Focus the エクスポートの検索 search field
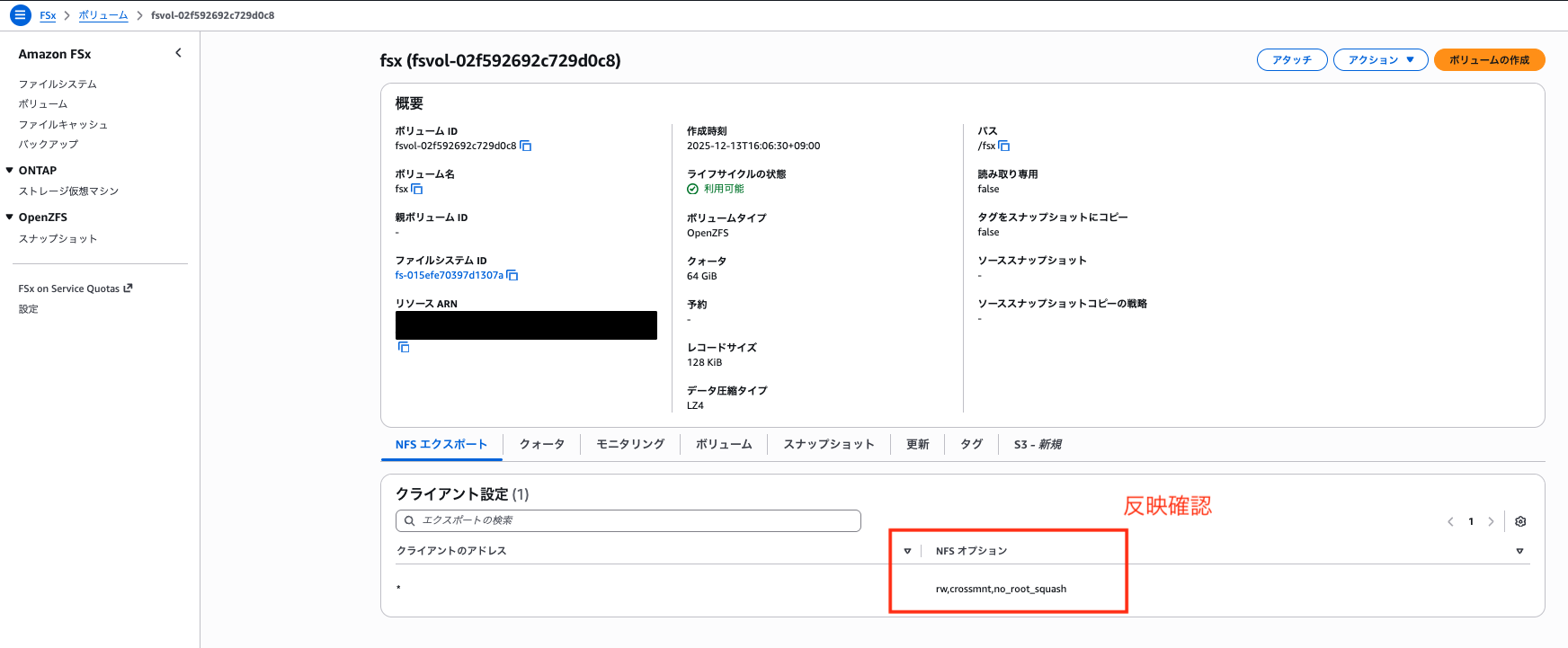The width and height of the screenshot is (1568, 648). (628, 520)
